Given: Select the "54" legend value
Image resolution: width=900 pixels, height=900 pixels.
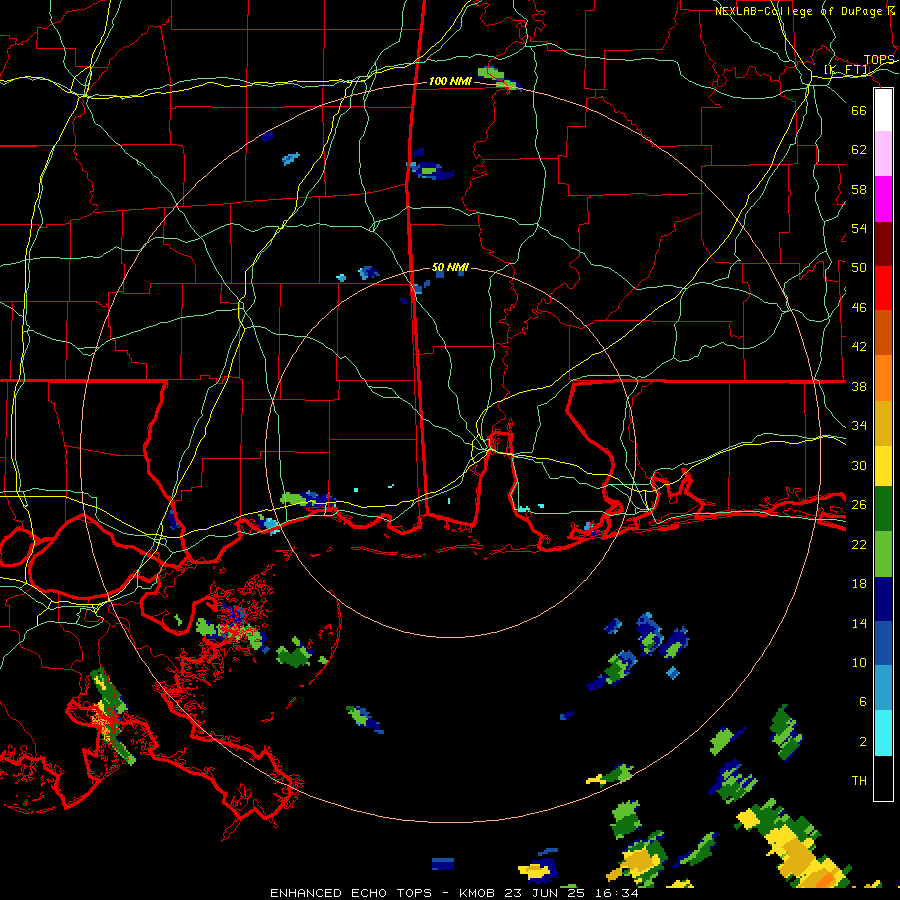Looking at the screenshot, I should pyautogui.click(x=859, y=229).
